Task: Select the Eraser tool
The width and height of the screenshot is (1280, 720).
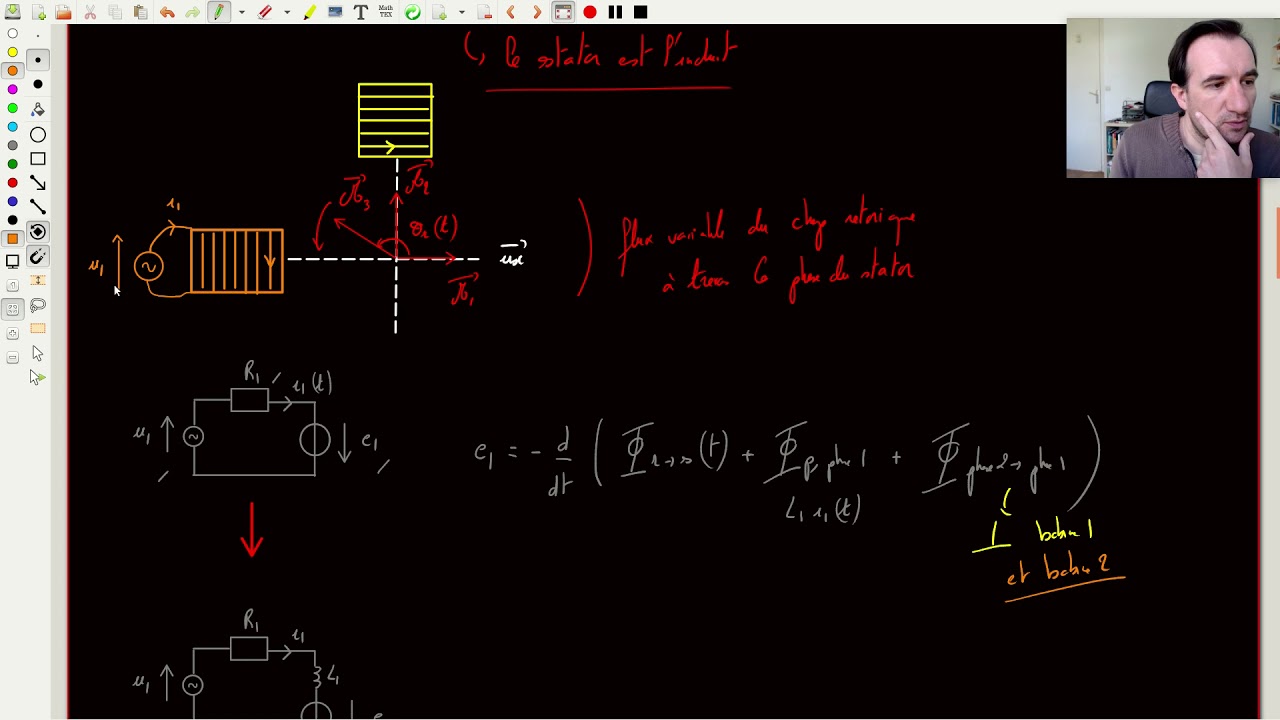Action: click(x=265, y=12)
